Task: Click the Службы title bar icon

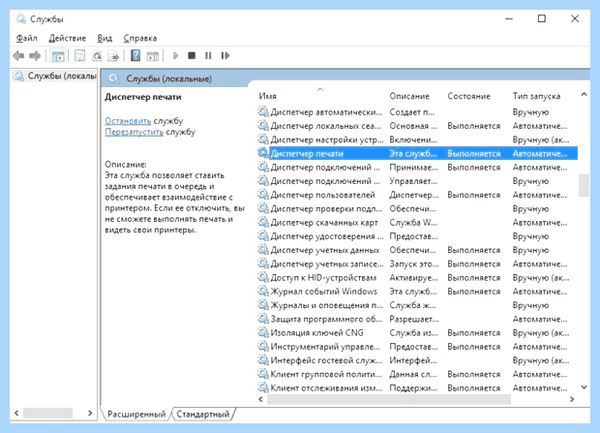Action: 21,19
